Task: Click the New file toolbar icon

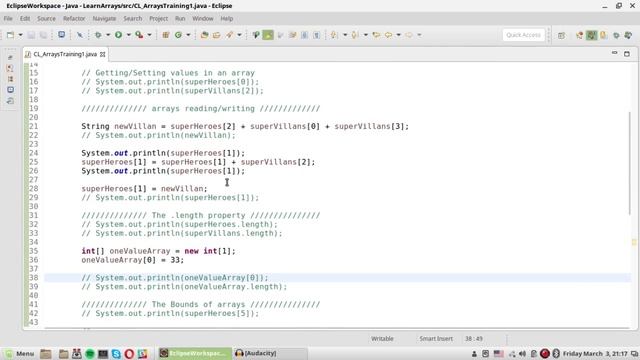Action: click(10, 35)
